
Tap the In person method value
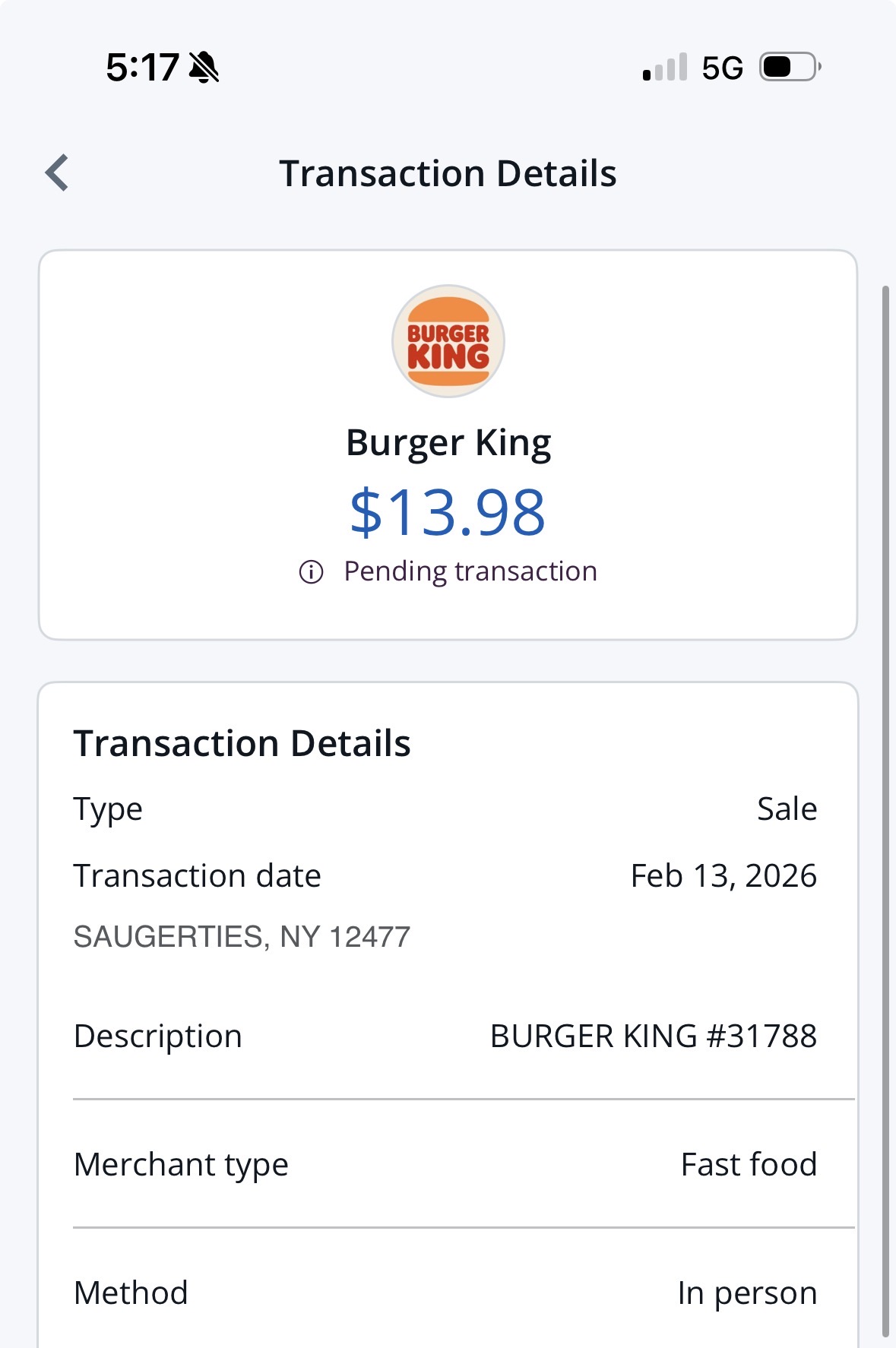pyautogui.click(x=747, y=1293)
